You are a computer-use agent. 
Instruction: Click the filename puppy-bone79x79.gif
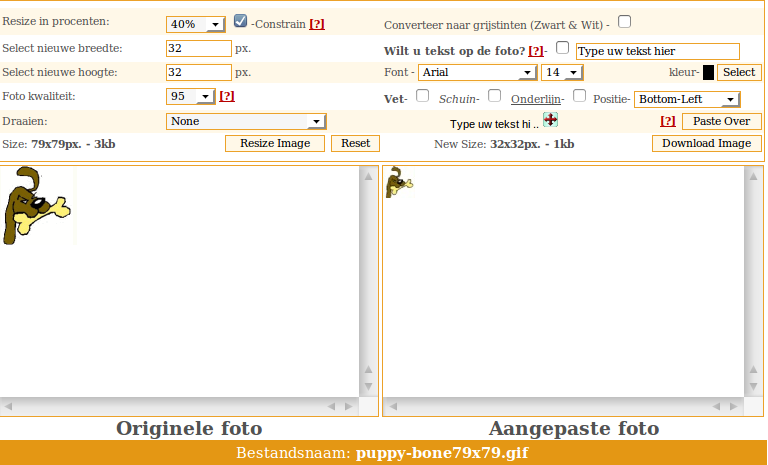(442, 452)
